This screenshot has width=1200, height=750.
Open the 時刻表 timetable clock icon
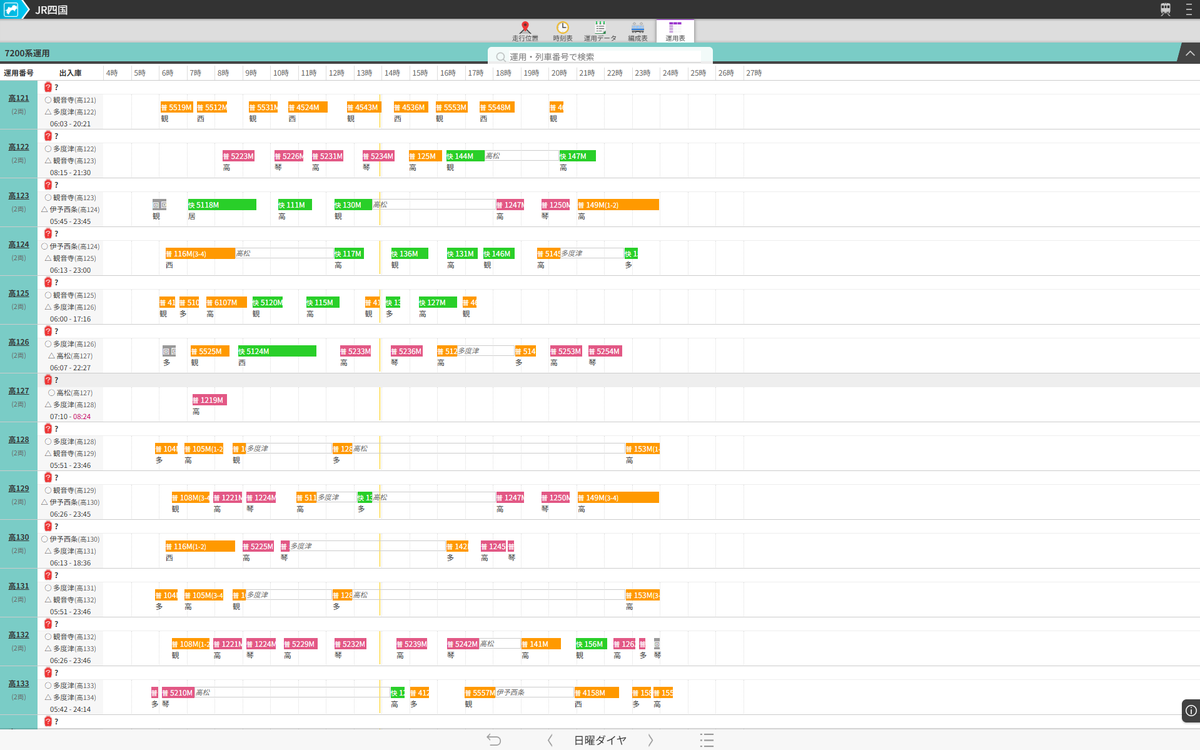pos(563,31)
